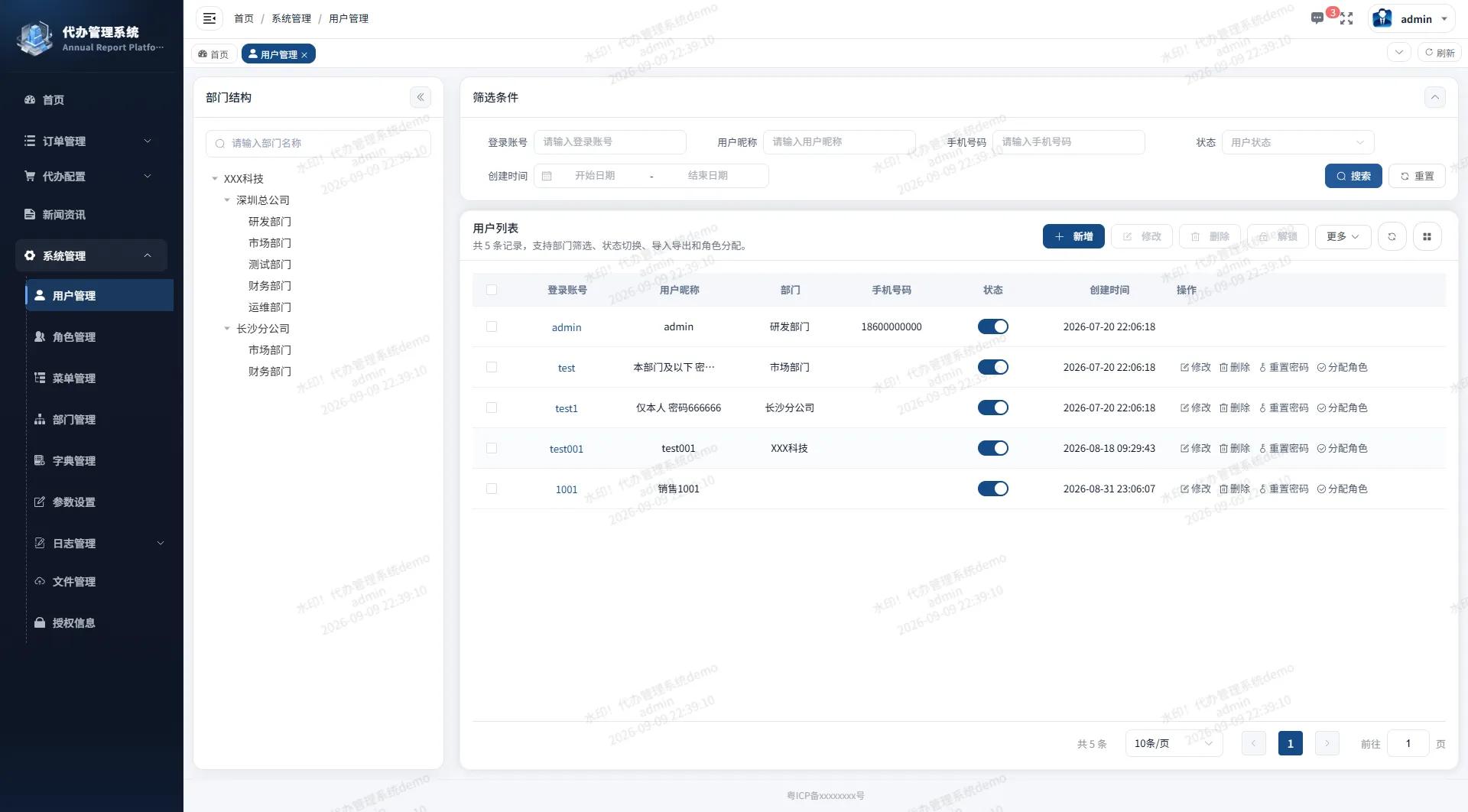
Task: Click the 删除 action for test
Action: coord(1235,367)
